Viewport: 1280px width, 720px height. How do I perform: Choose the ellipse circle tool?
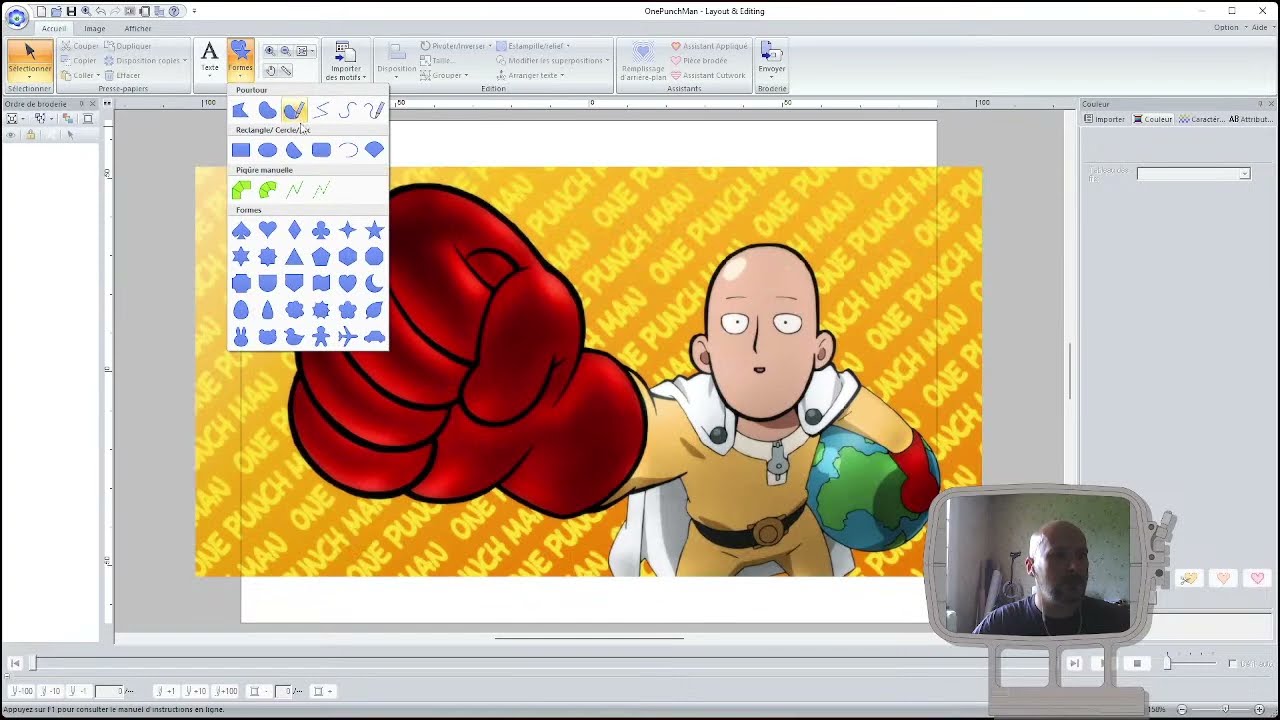(267, 150)
